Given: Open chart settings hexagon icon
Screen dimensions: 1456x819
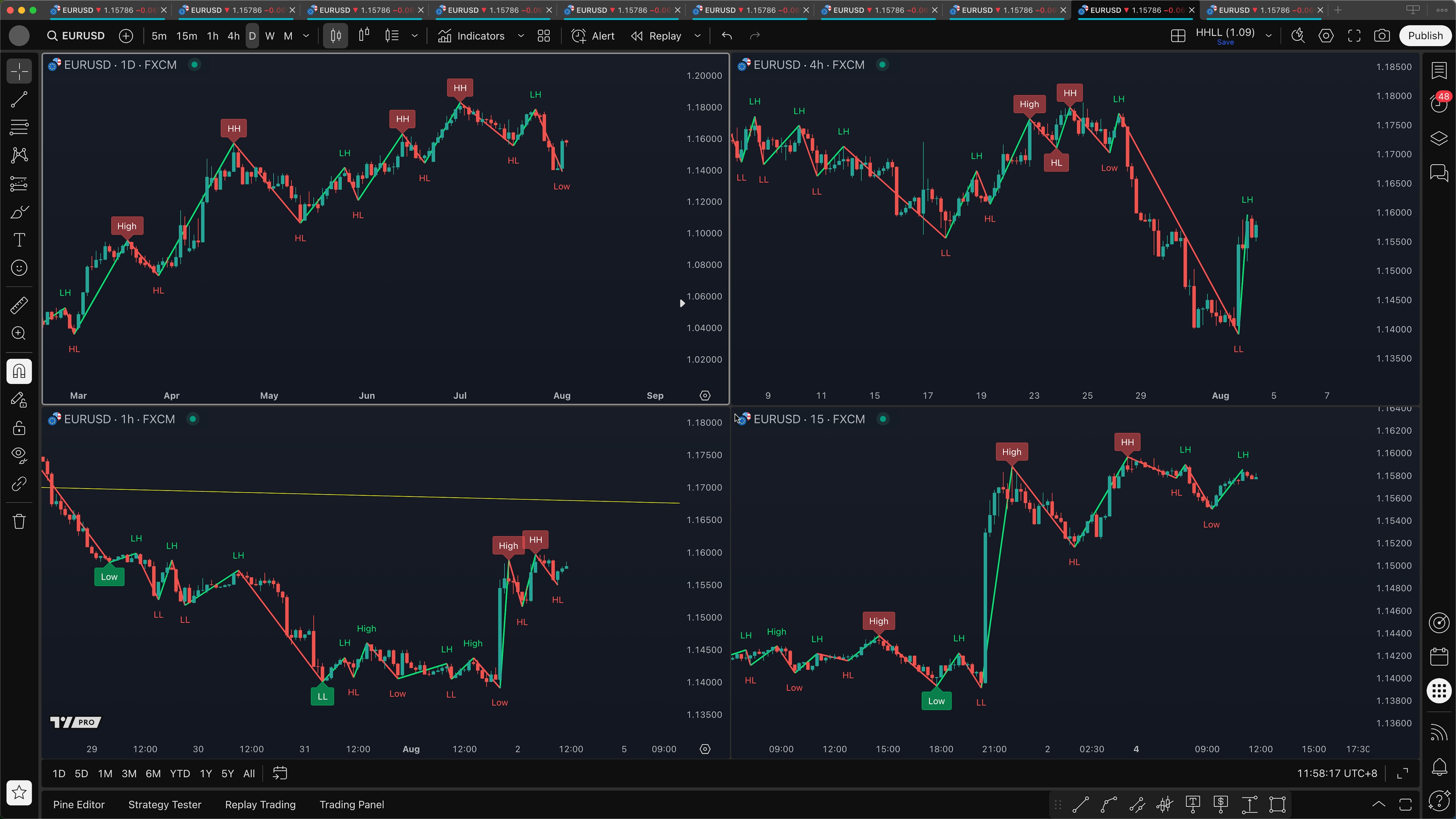Looking at the screenshot, I should (1326, 36).
